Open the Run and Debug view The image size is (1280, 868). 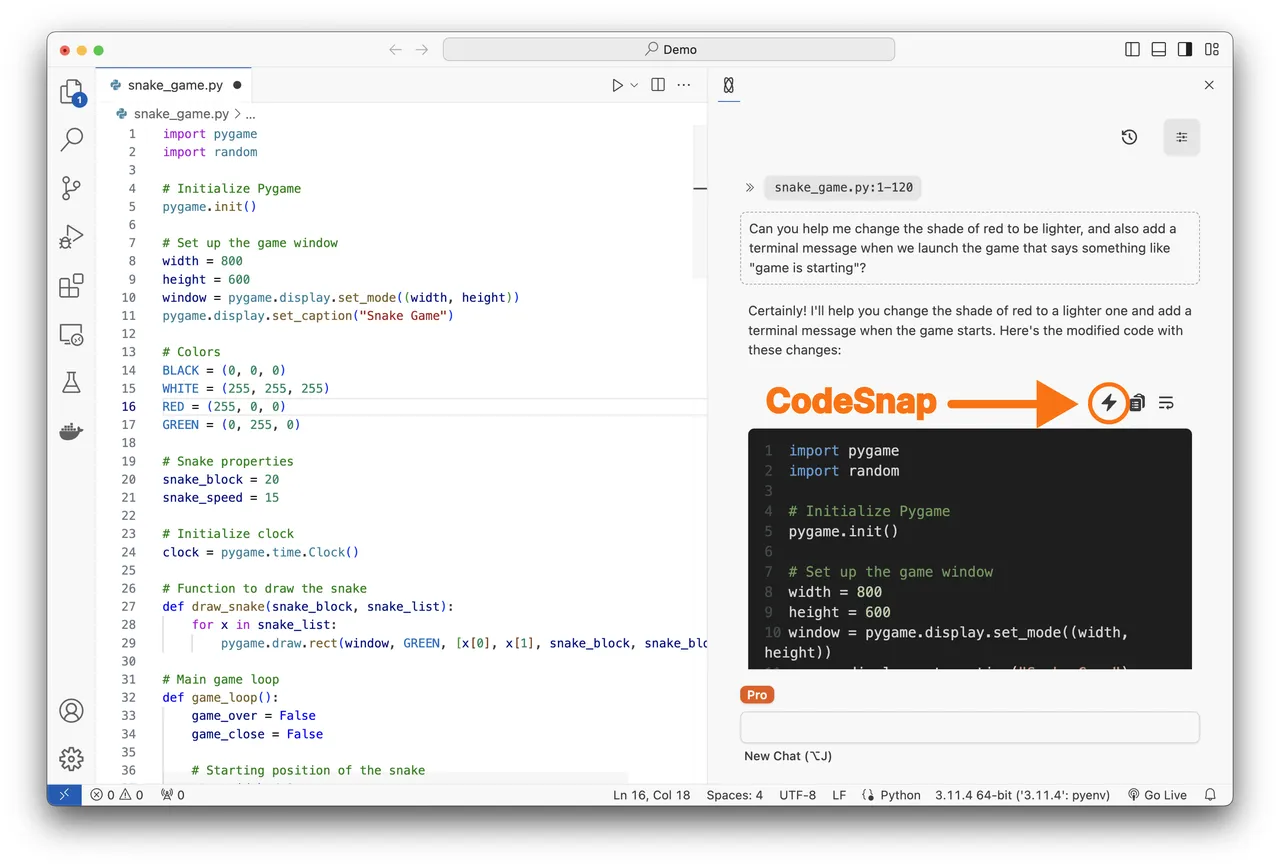click(x=71, y=237)
